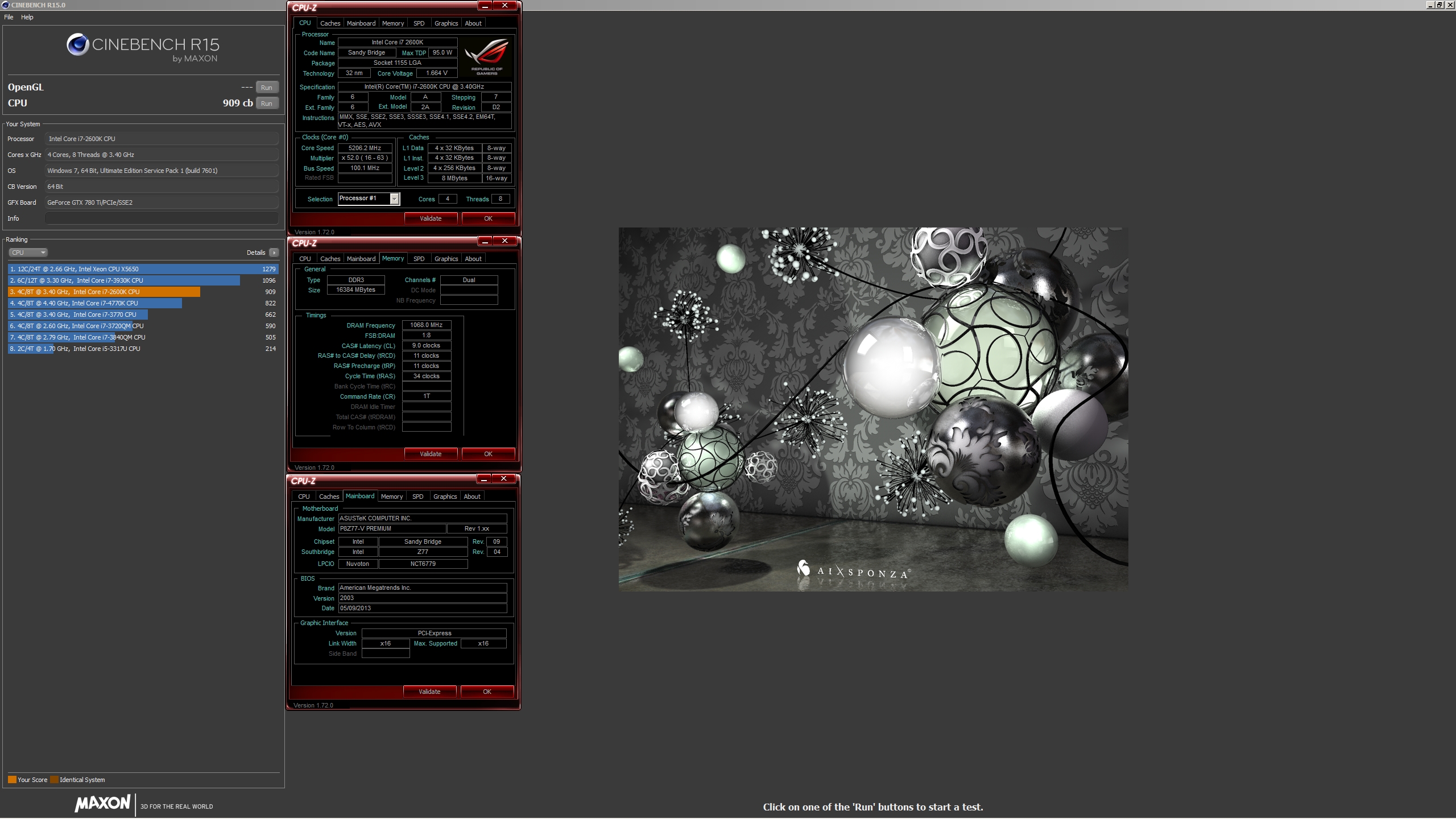Open About tab in top CPU-Z window

[473, 23]
